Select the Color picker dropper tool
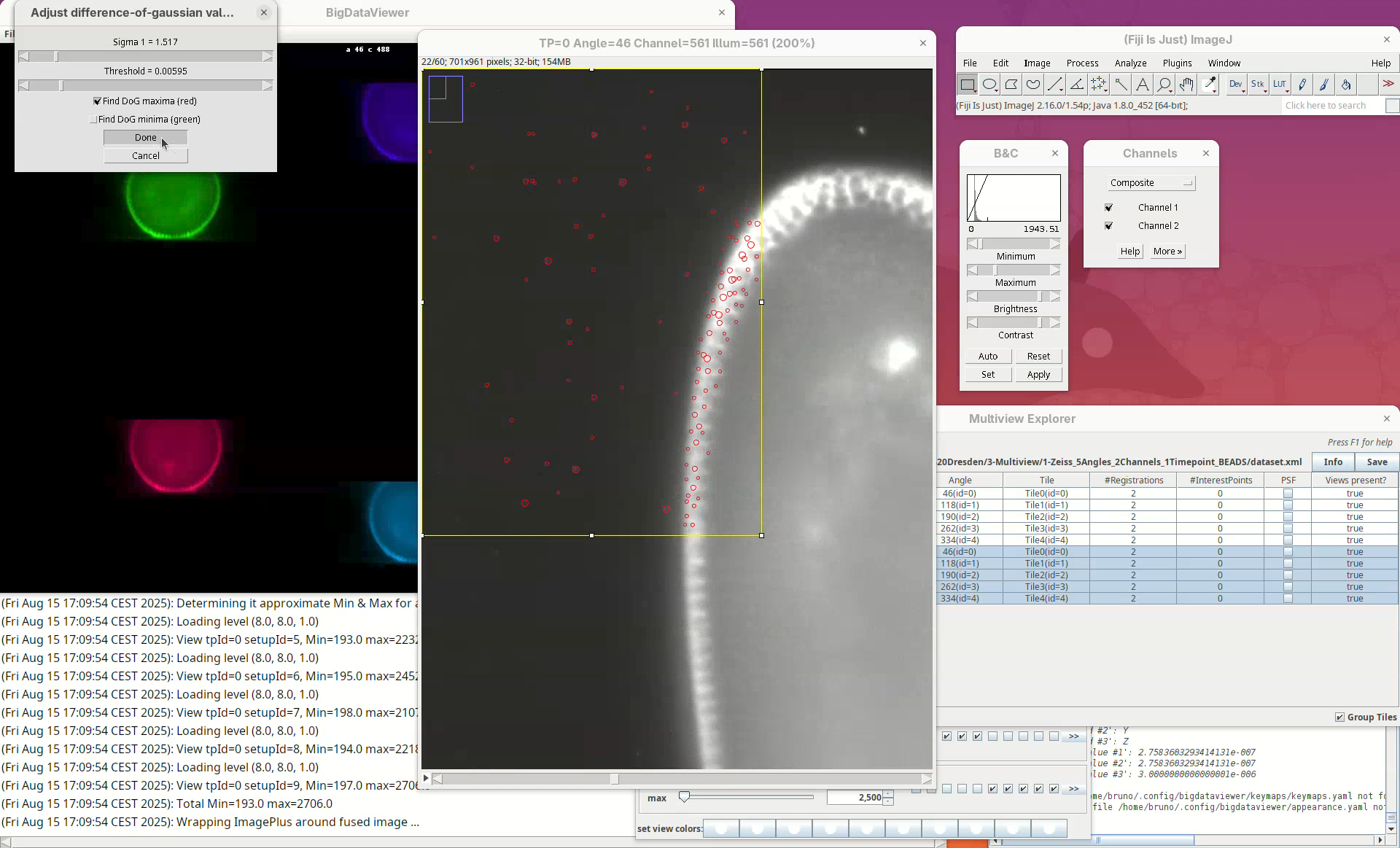 tap(1210, 85)
